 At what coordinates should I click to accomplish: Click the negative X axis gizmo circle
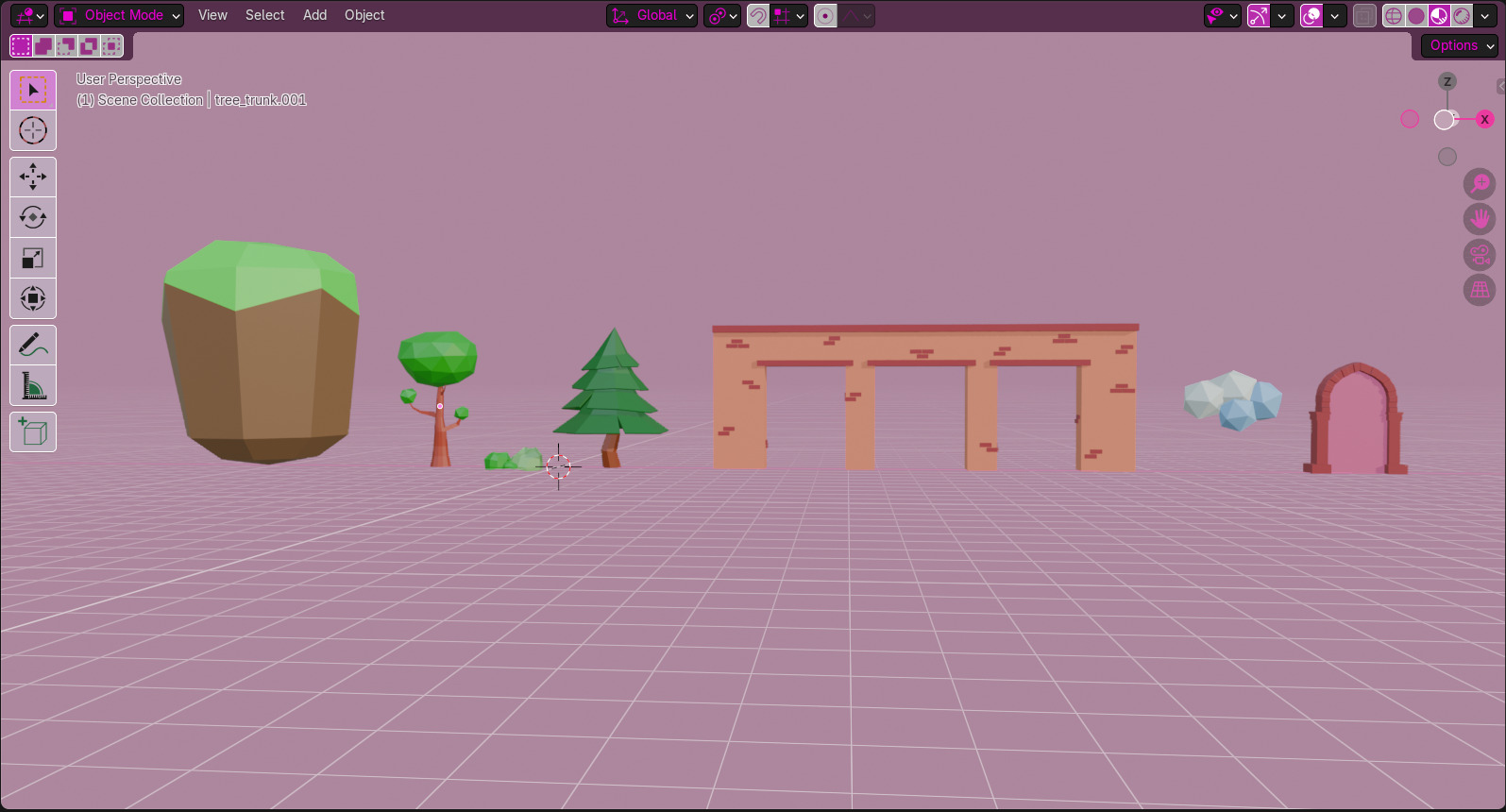pyautogui.click(x=1410, y=119)
